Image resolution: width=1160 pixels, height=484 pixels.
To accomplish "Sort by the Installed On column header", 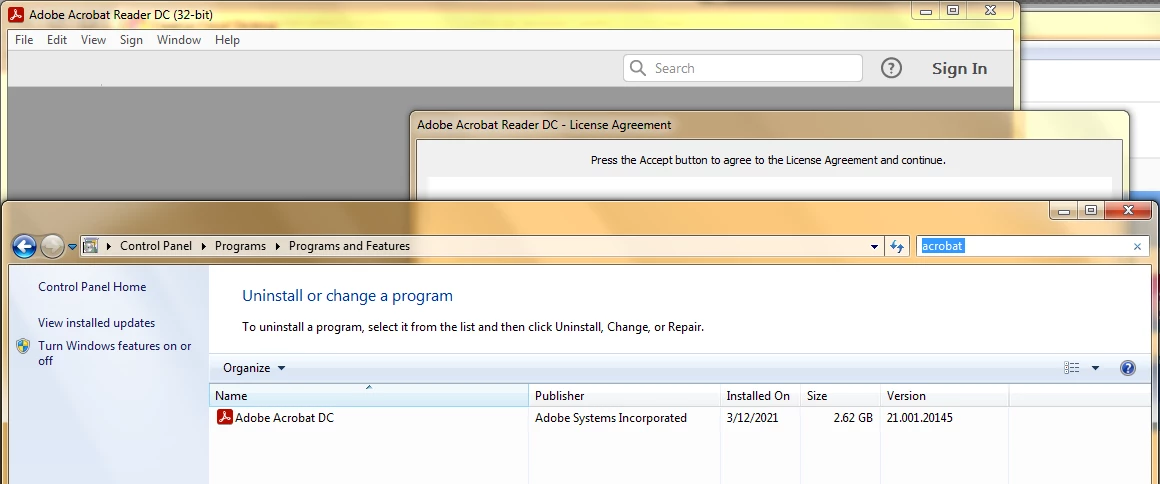I will pyautogui.click(x=761, y=396).
